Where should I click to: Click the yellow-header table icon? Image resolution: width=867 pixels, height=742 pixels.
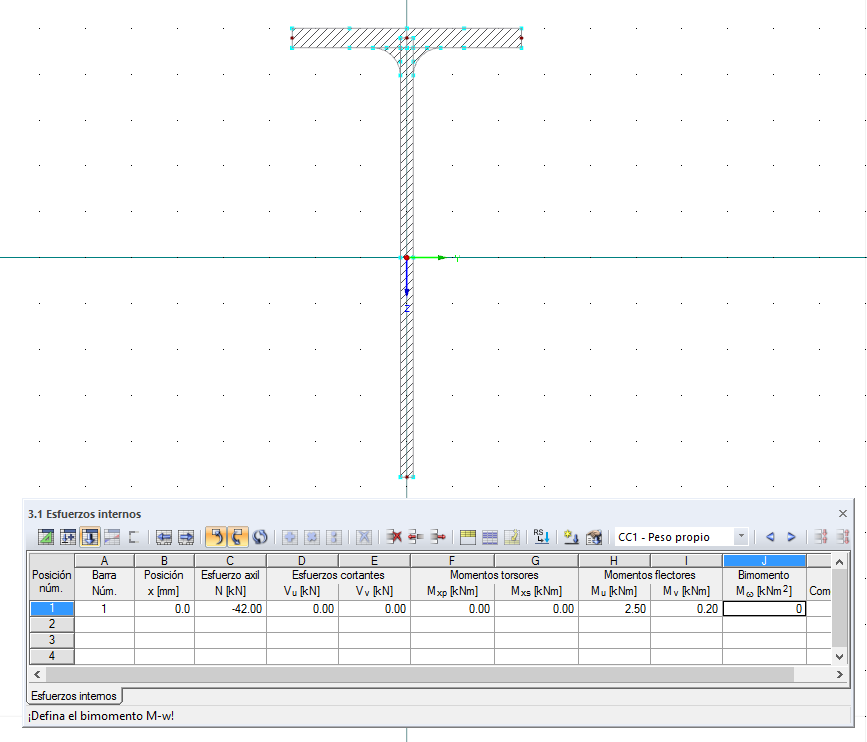(x=468, y=537)
